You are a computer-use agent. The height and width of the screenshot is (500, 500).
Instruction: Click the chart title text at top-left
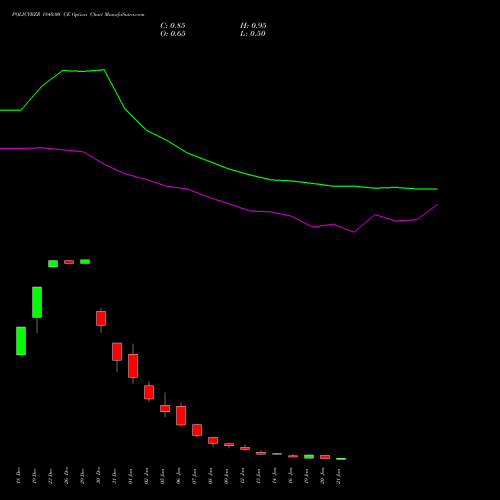(78, 15)
